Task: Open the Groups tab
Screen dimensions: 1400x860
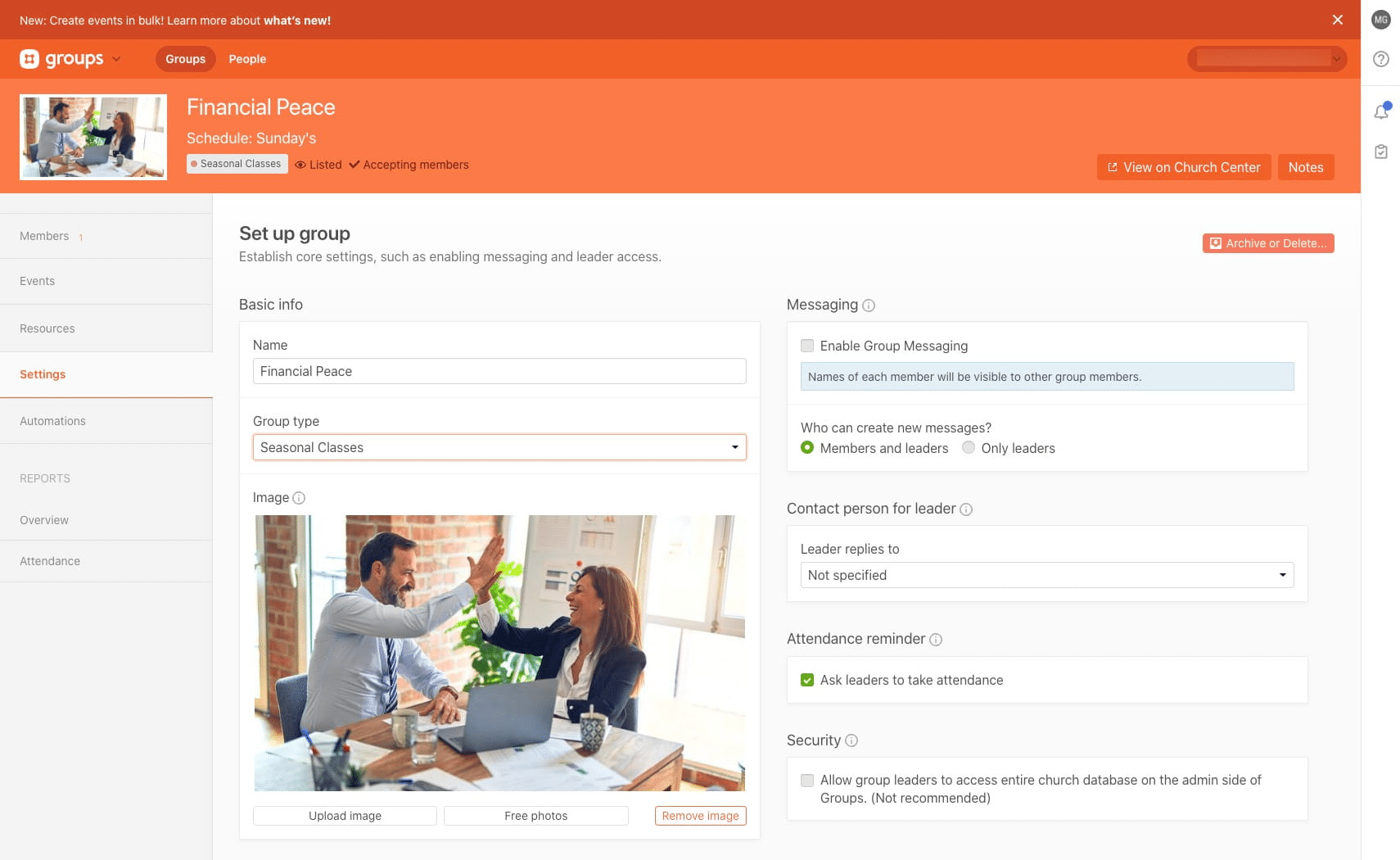Action: coord(186,59)
